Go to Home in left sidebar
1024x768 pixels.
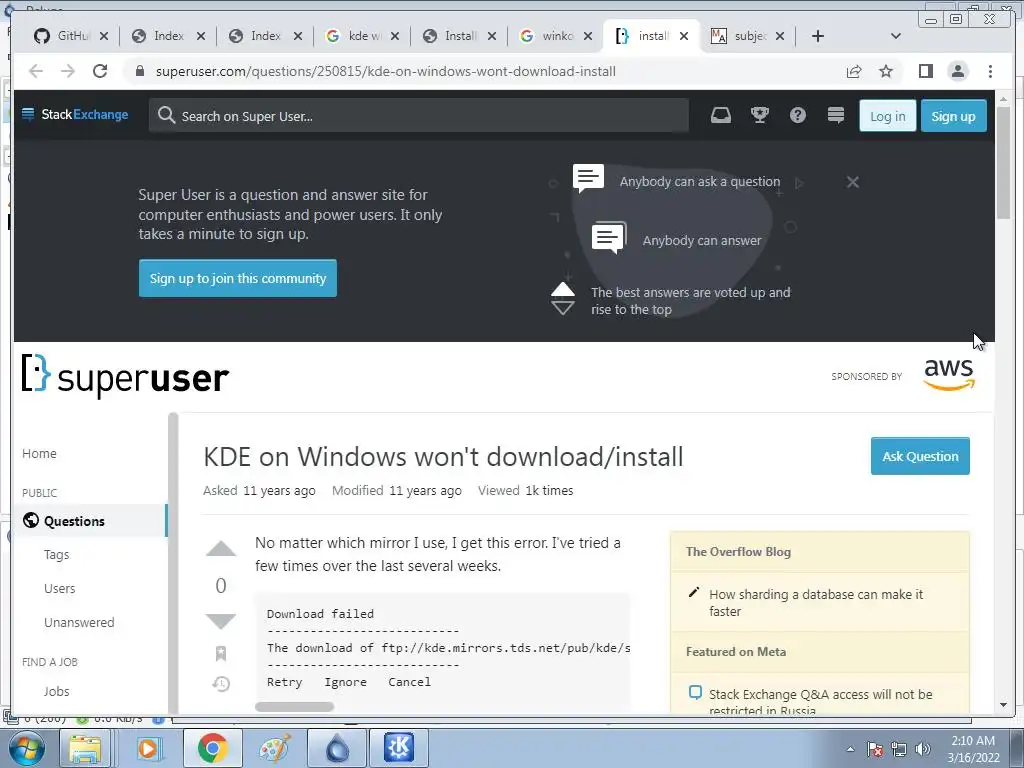coord(39,453)
